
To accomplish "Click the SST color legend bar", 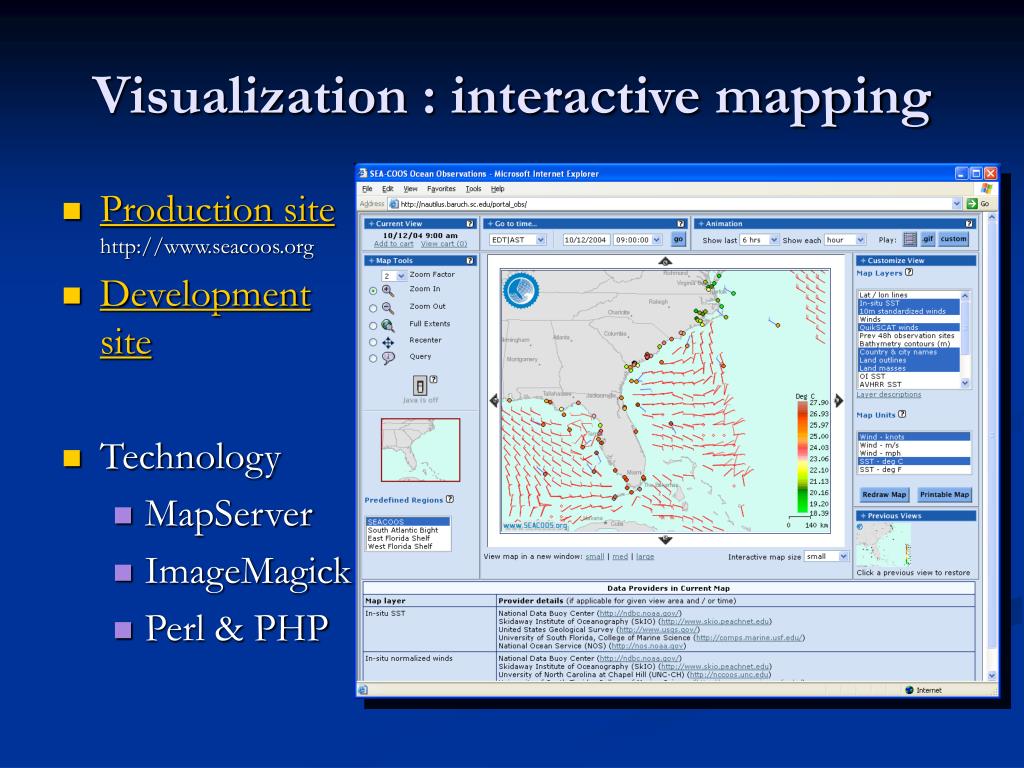I will coord(802,457).
